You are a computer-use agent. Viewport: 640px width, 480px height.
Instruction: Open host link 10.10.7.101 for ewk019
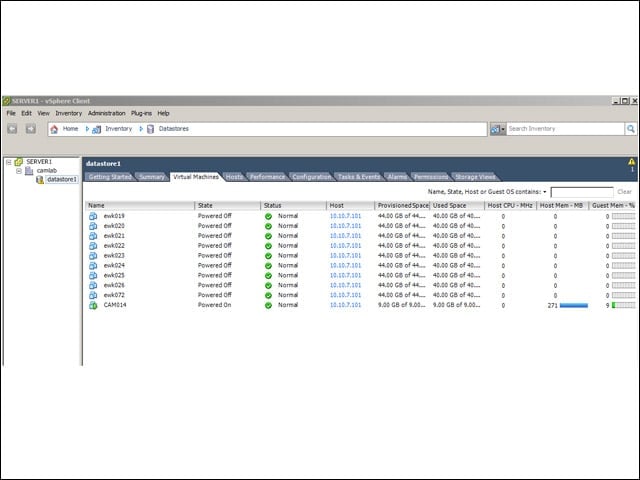coord(345,216)
